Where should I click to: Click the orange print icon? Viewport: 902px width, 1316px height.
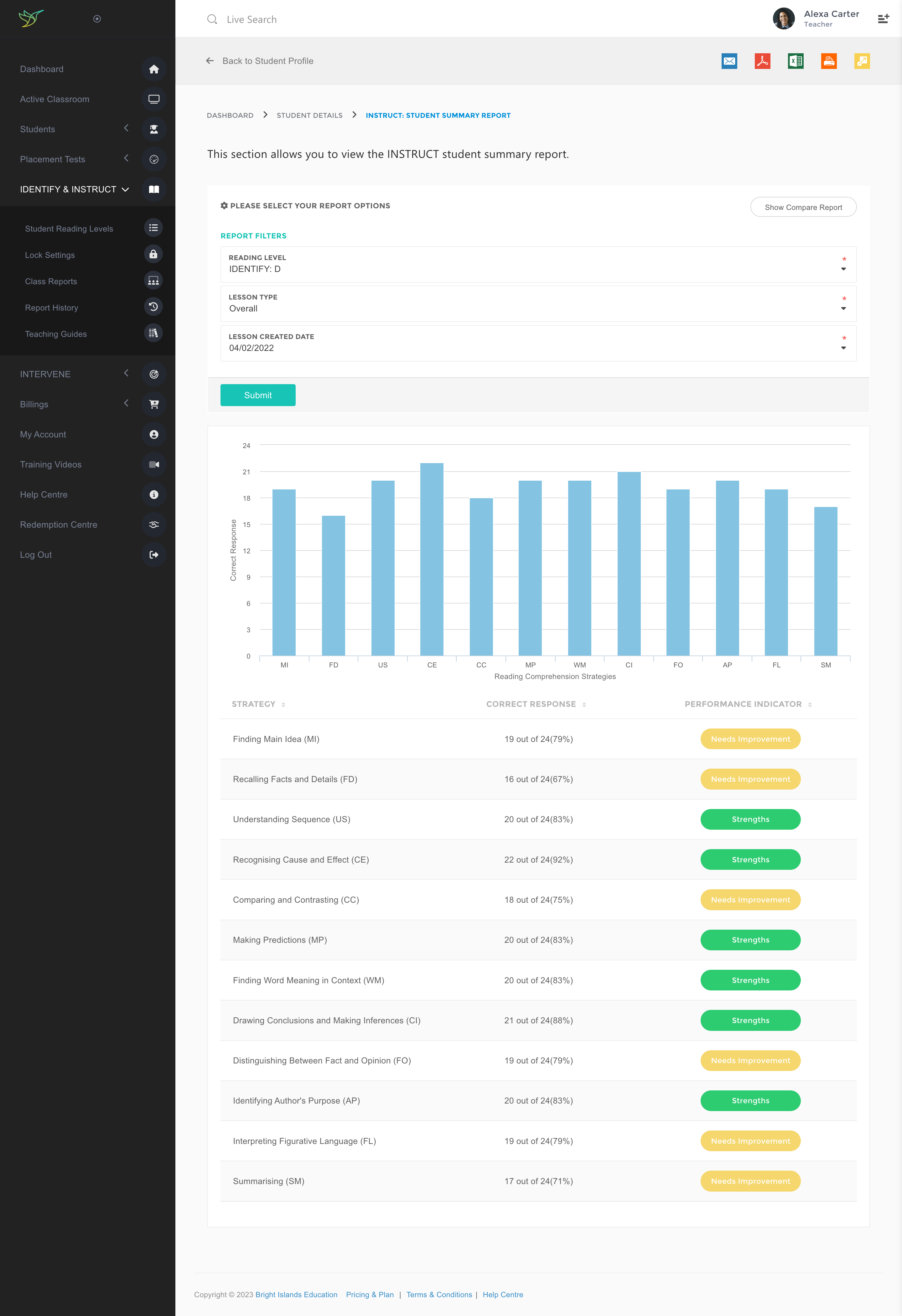click(x=828, y=61)
